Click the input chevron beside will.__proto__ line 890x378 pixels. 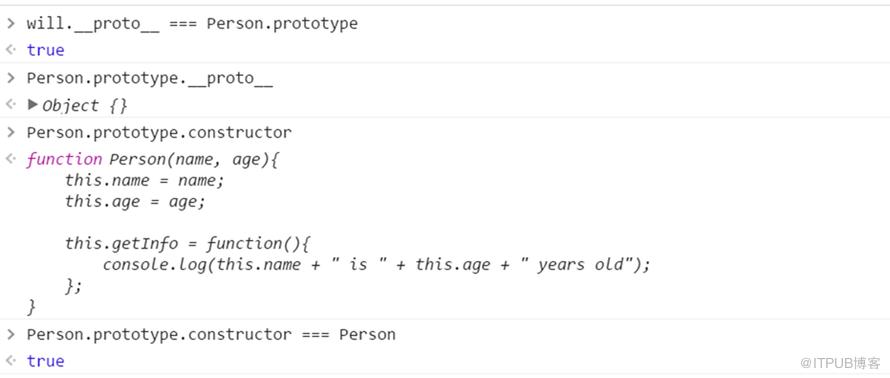10,23
